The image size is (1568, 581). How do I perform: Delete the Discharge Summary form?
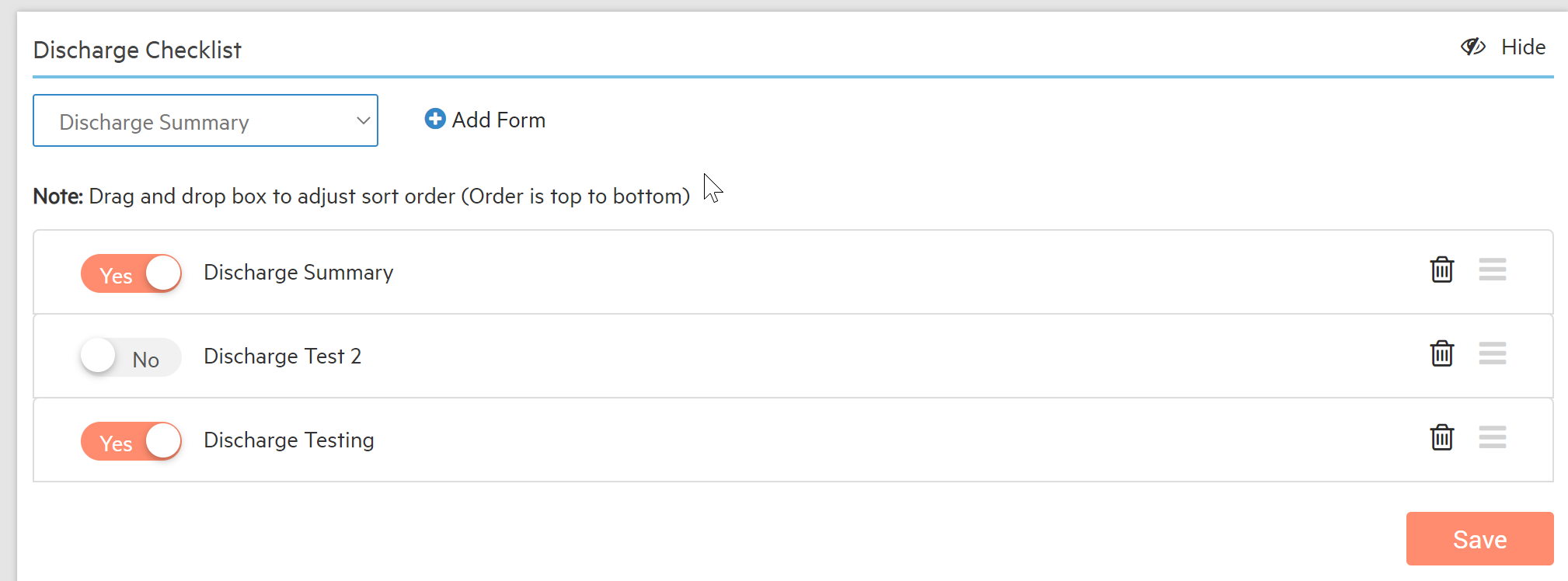tap(1442, 270)
